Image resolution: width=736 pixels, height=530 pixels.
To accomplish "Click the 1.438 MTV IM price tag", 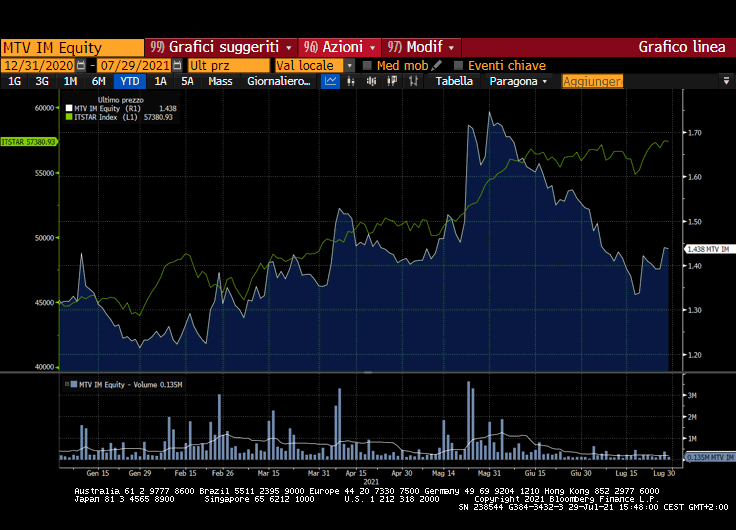I will [708, 248].
